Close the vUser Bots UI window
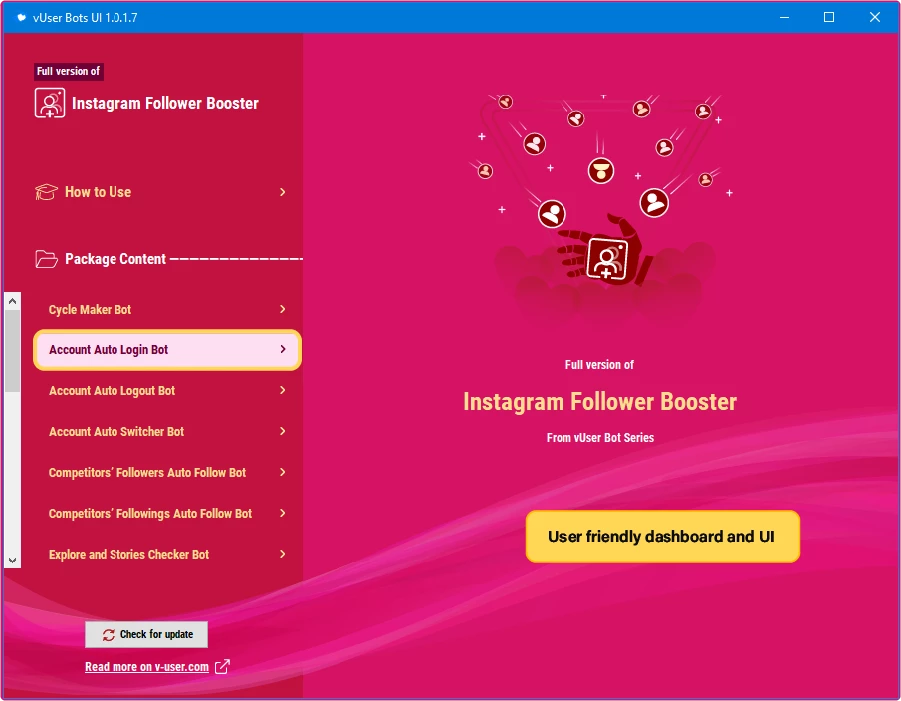Viewport: 901px width, 701px height. (x=874, y=17)
